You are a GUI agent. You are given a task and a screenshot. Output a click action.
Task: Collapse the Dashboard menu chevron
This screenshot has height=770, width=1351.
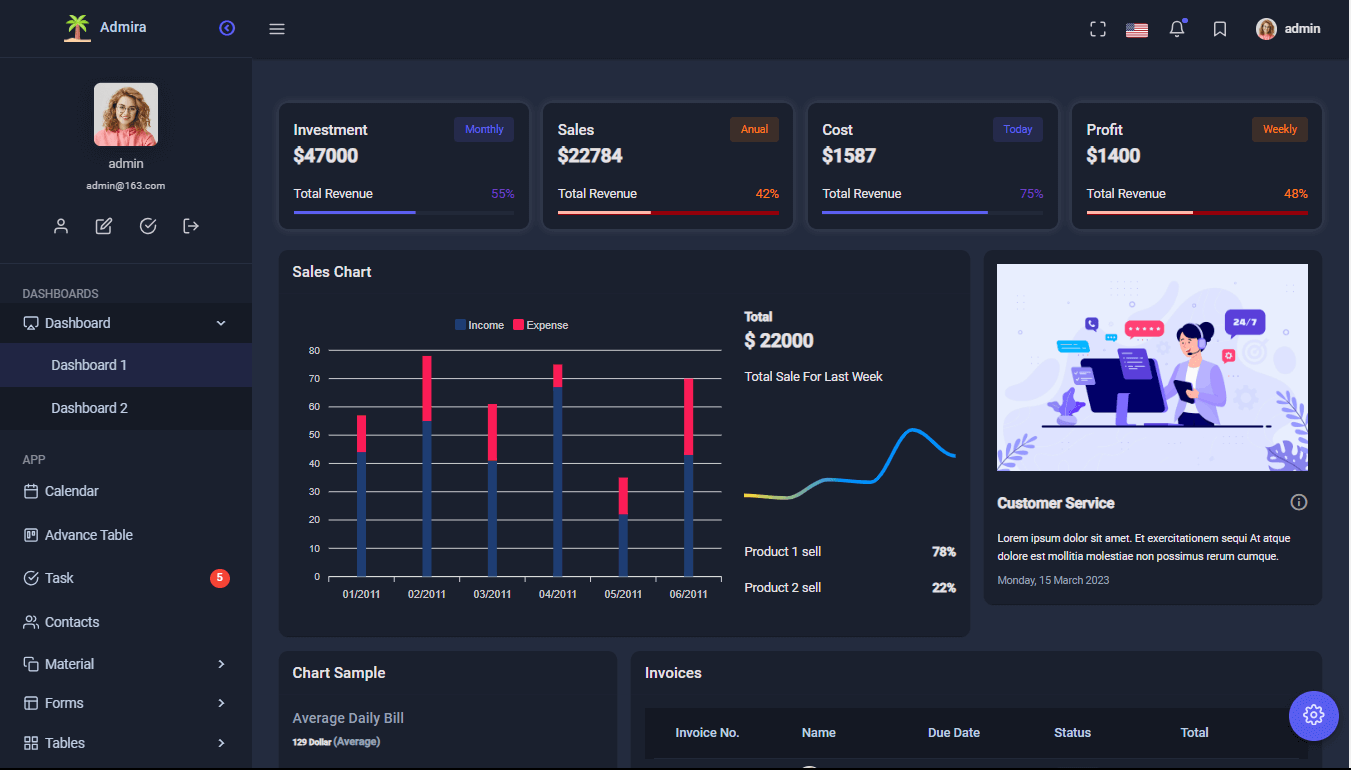pyautogui.click(x=220, y=323)
